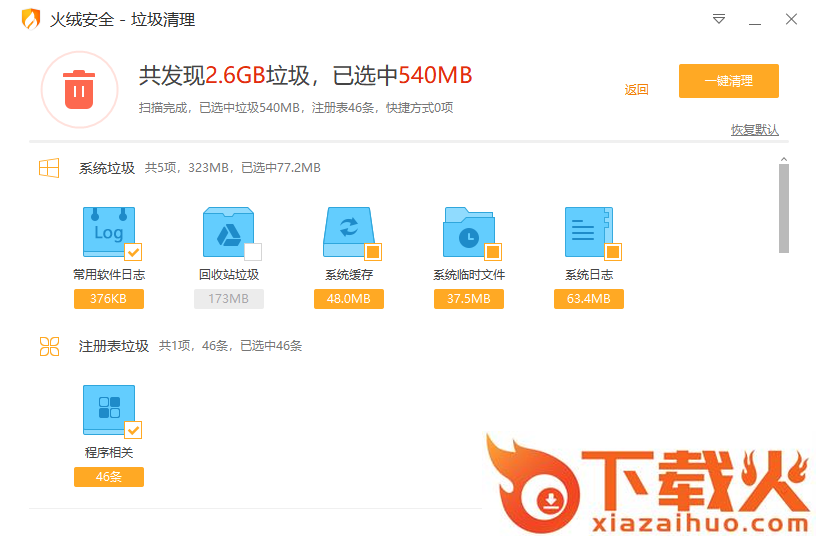
Task: Expand 系统日志 details via 63.4MB label
Action: click(x=588, y=299)
